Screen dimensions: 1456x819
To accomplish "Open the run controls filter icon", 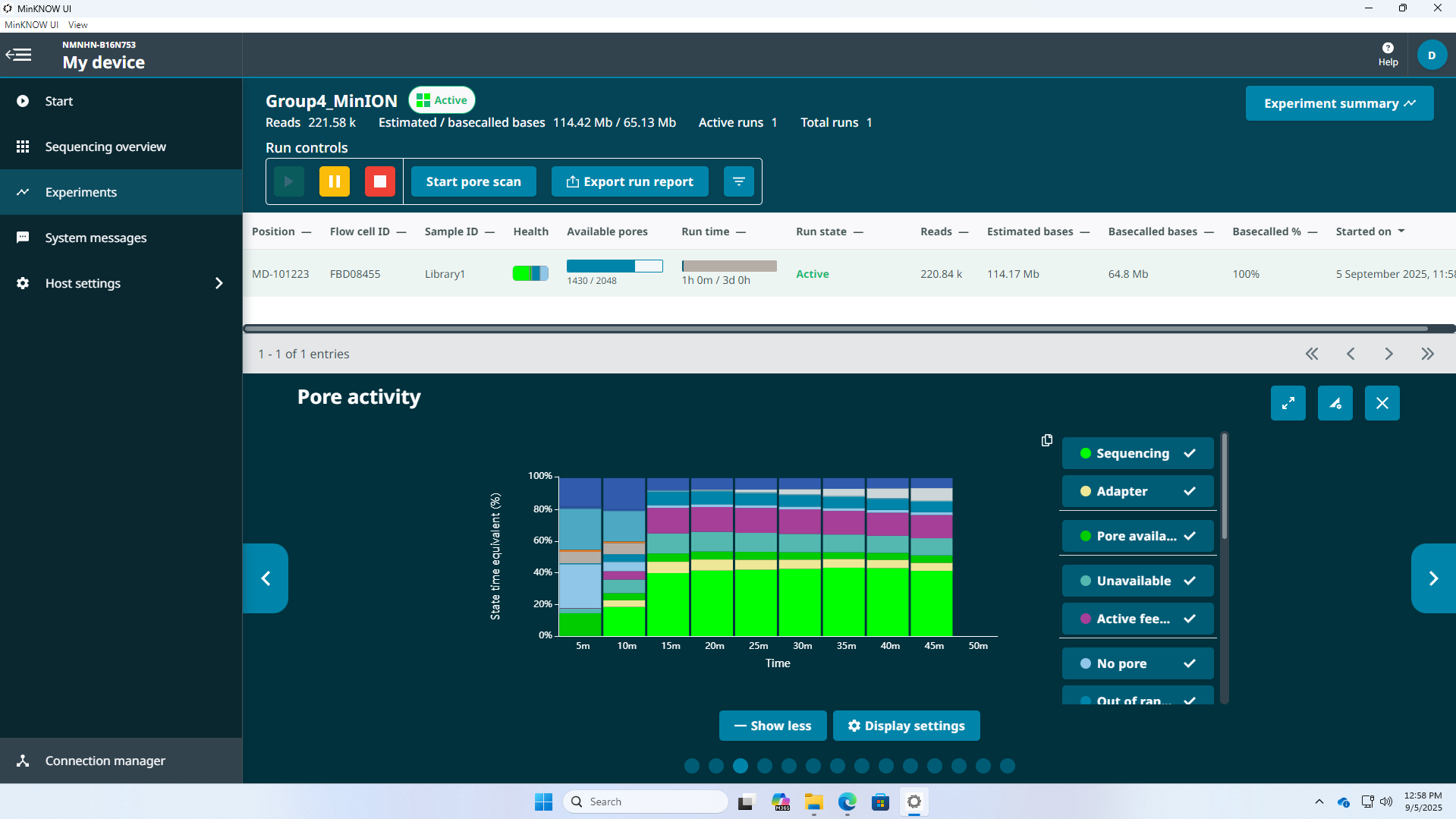I will (x=738, y=181).
